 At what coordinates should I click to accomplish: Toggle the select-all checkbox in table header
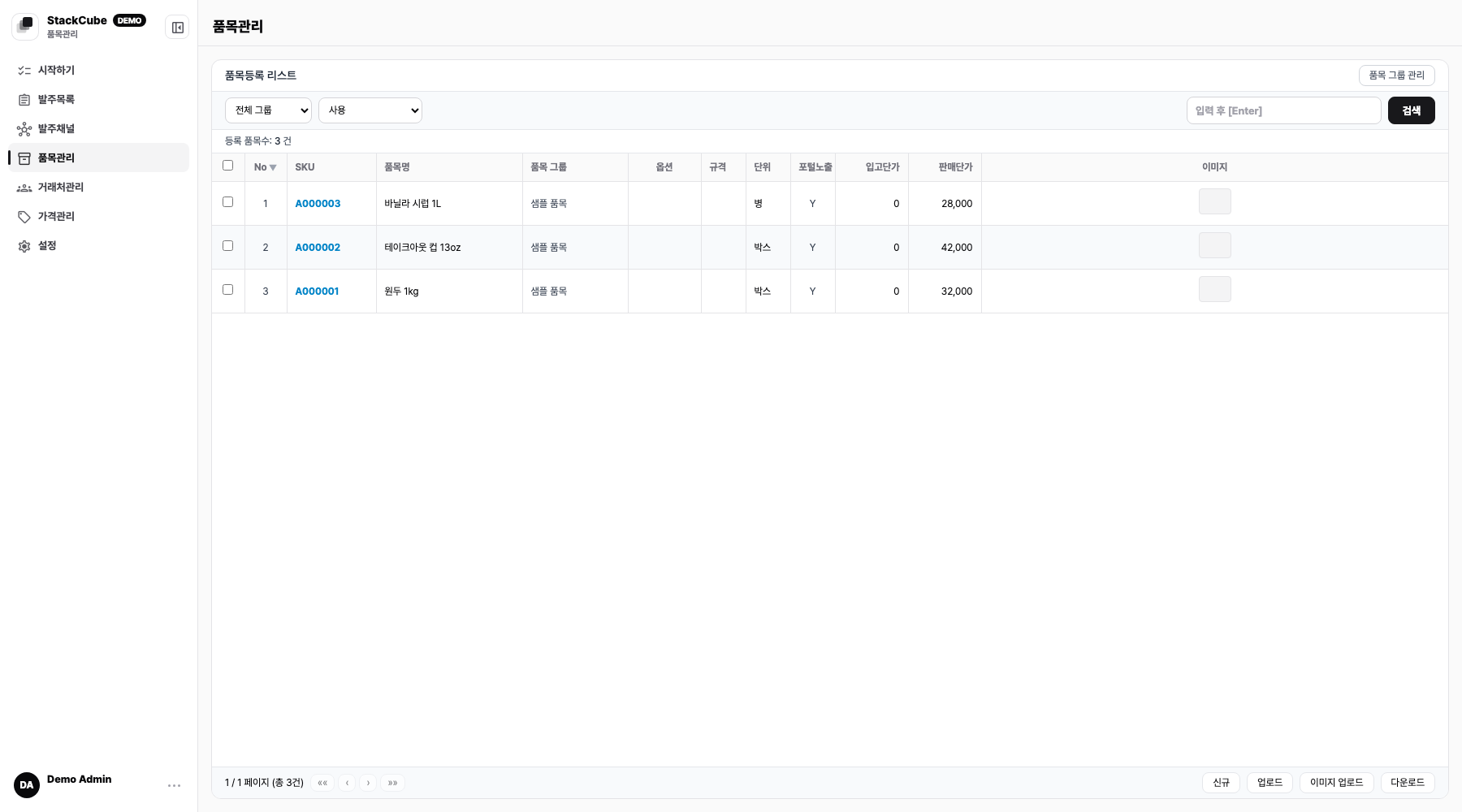pos(228,166)
